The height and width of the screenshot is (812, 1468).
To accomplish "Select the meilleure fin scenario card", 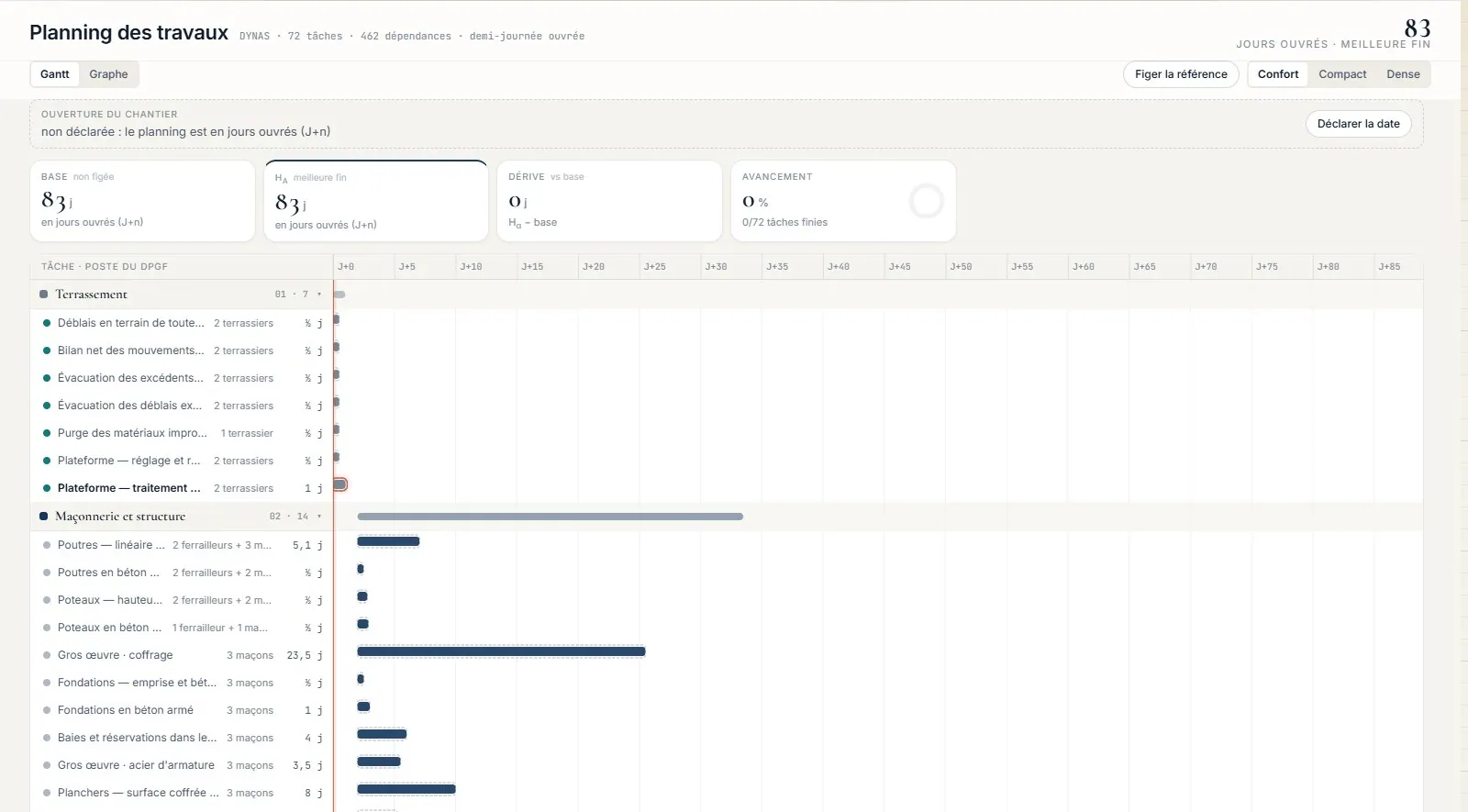I will tap(376, 201).
